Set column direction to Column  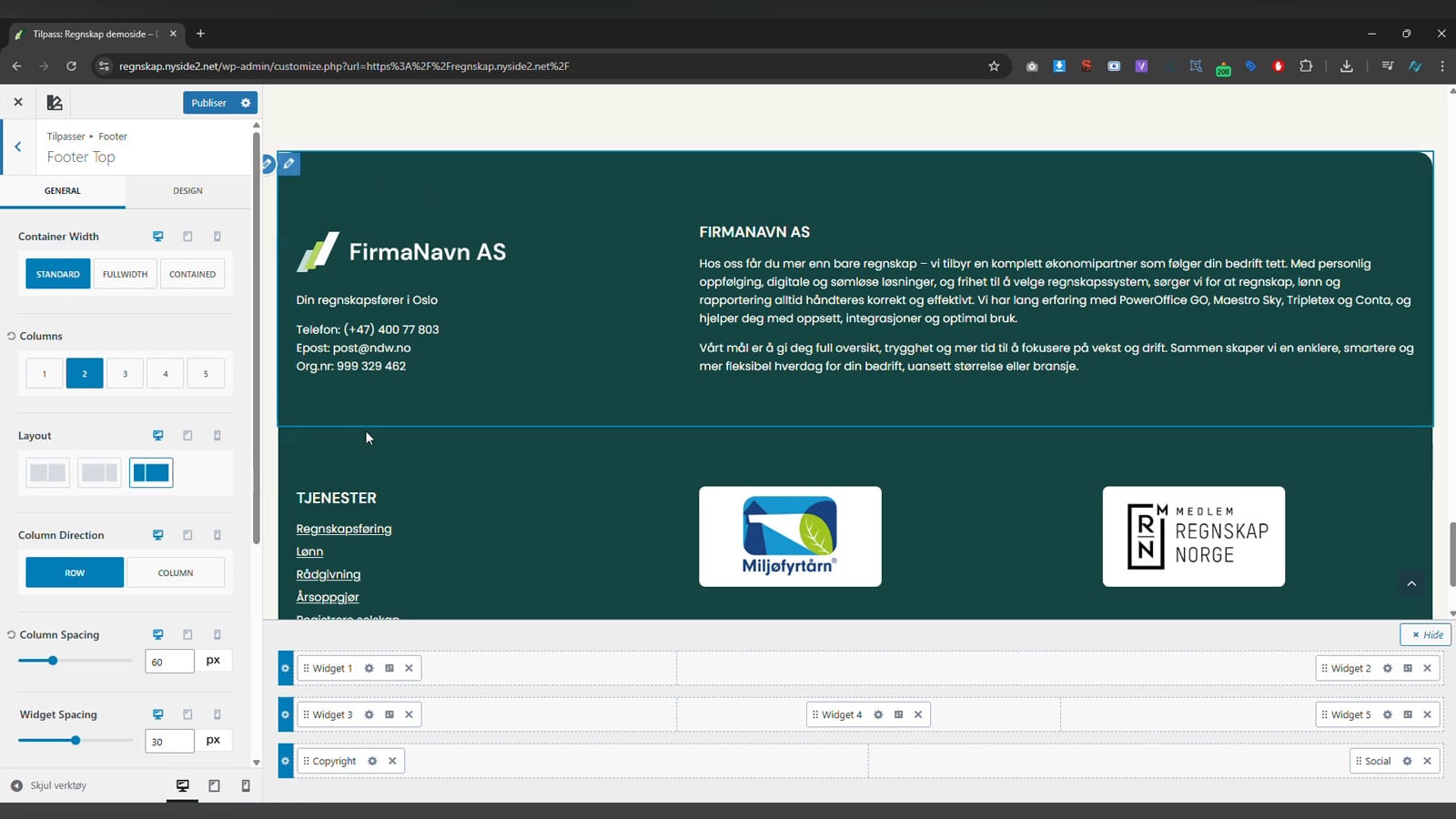(176, 572)
